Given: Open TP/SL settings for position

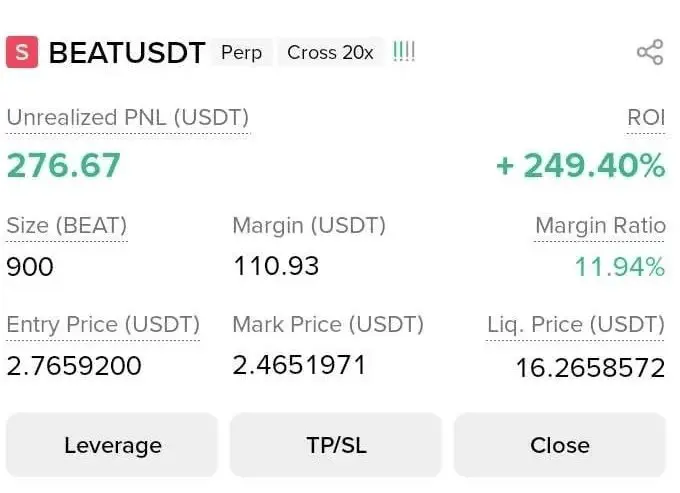Looking at the screenshot, I should (x=336, y=445).
